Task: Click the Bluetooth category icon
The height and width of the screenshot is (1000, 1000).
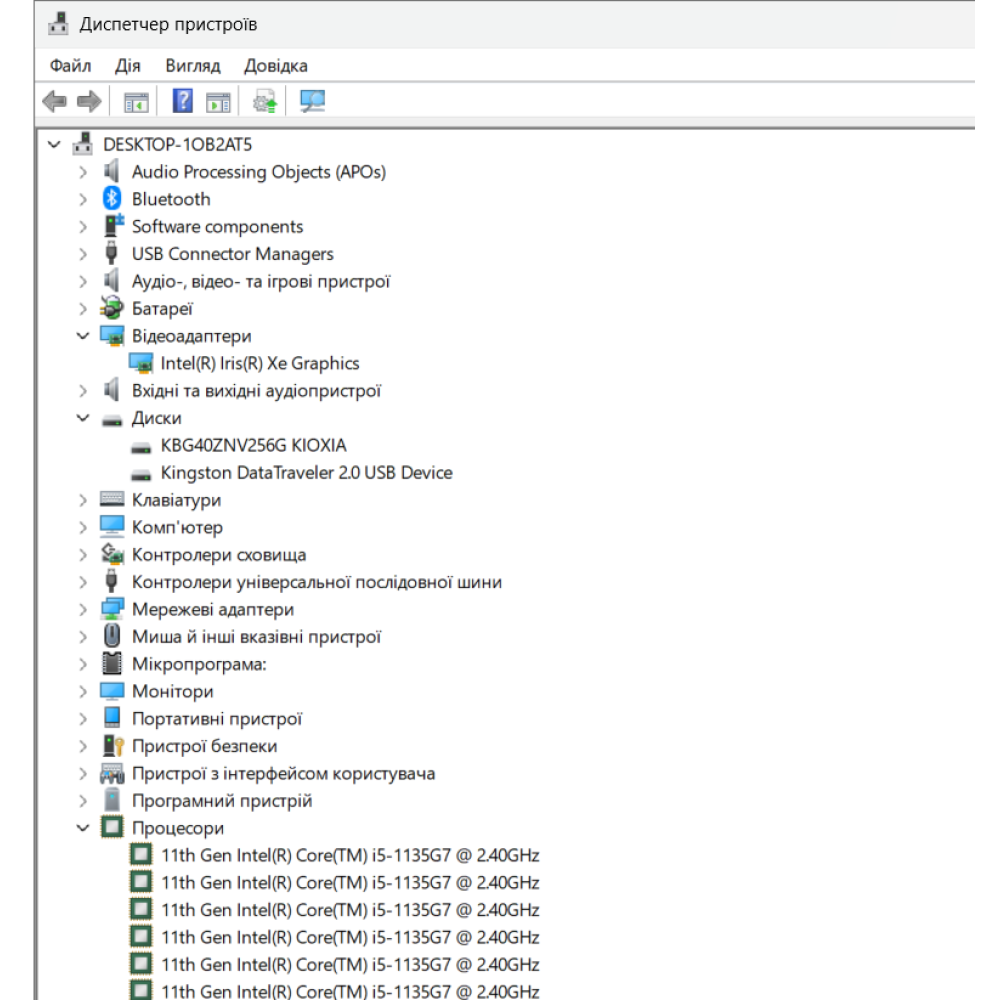Action: 113,199
